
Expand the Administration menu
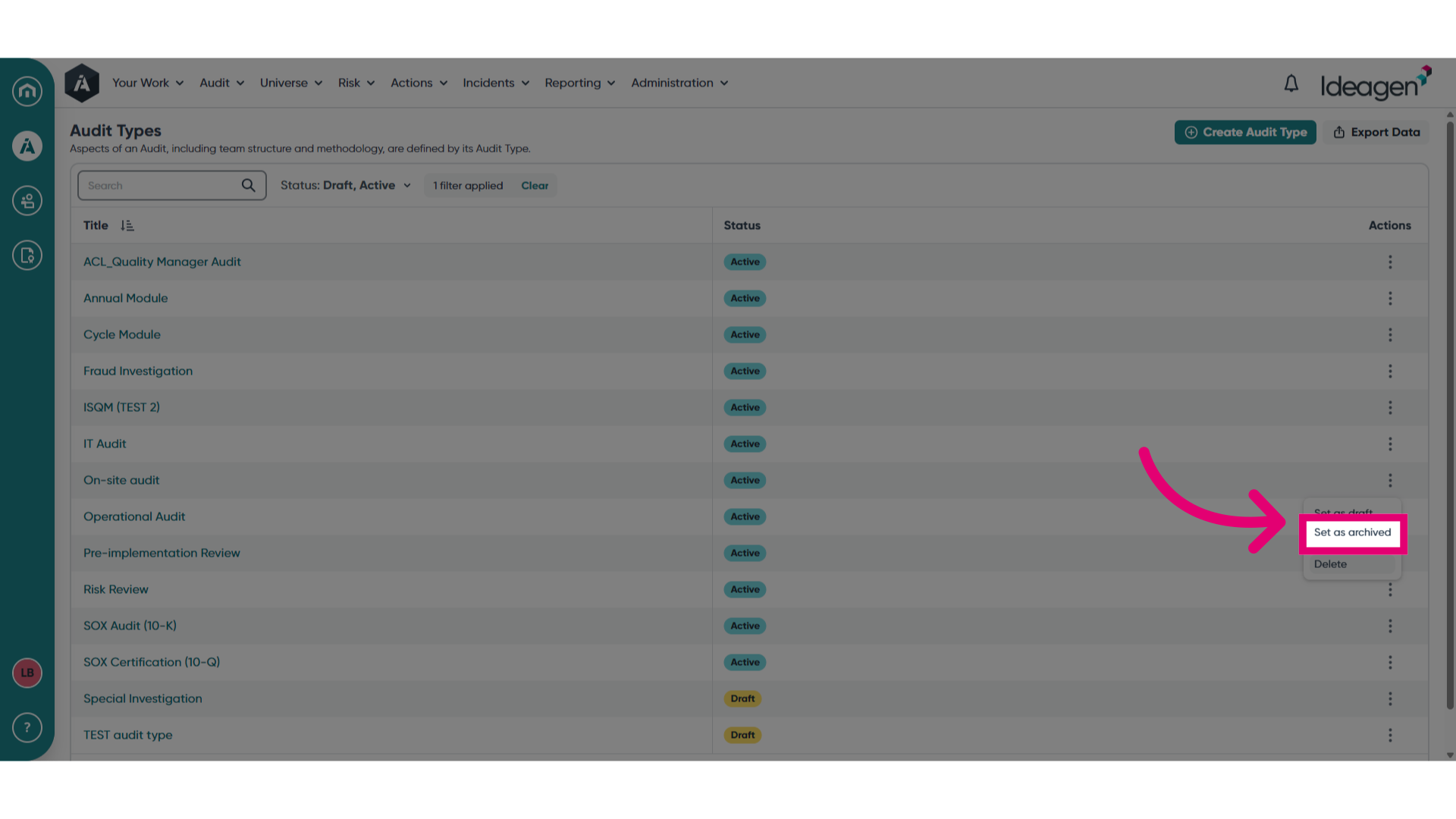point(679,83)
